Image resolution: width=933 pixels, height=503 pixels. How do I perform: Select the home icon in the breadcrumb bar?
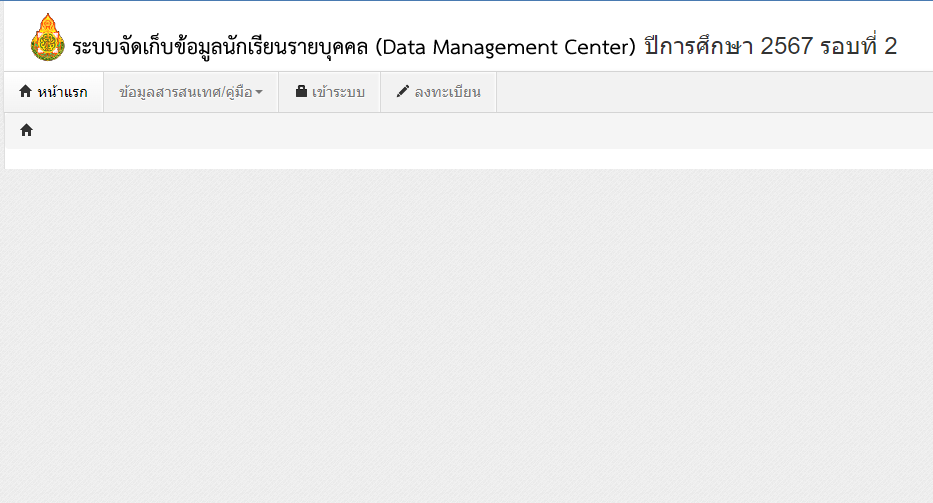27,130
